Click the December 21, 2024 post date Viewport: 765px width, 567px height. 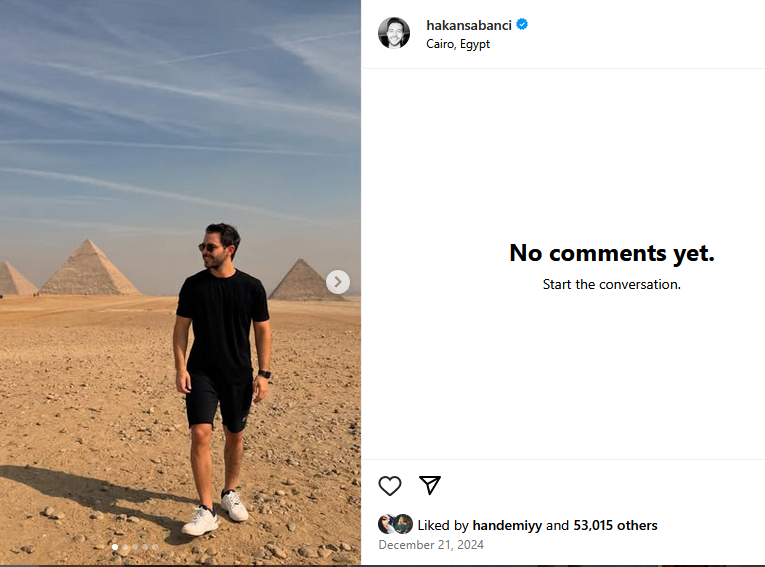431,545
